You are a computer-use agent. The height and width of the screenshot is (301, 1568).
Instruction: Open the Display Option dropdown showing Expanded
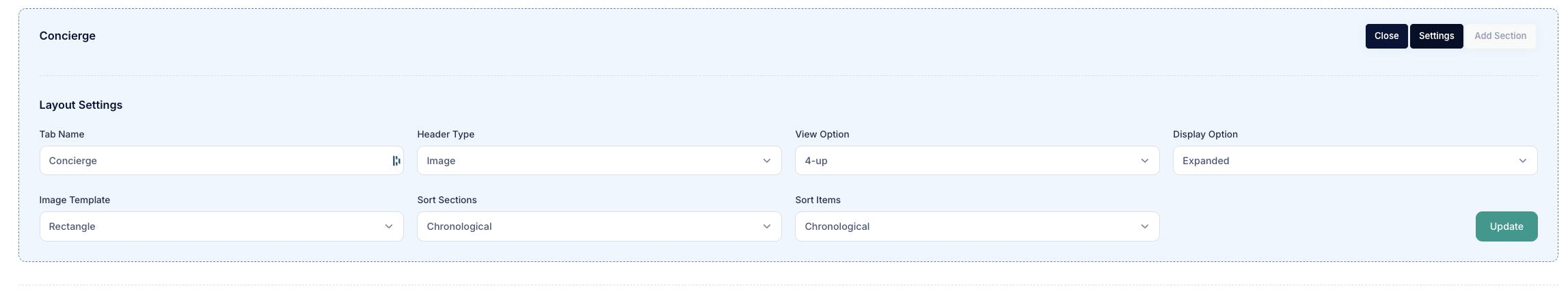pyautogui.click(x=1355, y=161)
